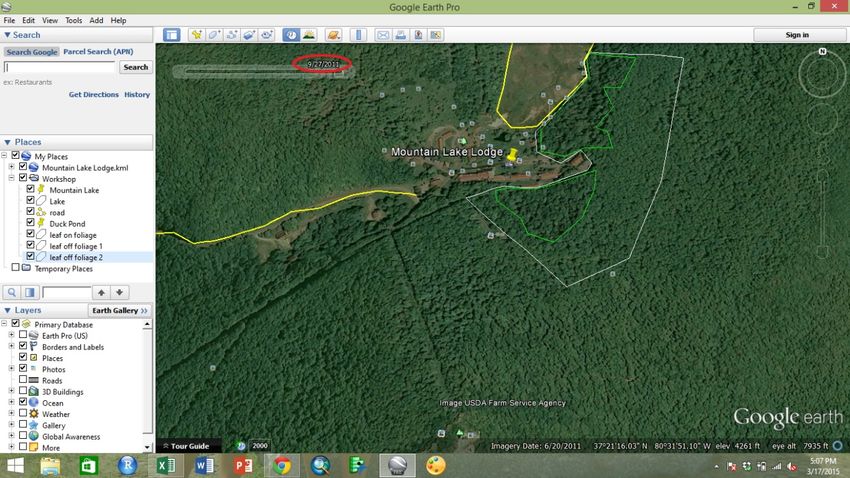Uncheck the Duck Pond placemark checkbox

pyautogui.click(x=30, y=223)
